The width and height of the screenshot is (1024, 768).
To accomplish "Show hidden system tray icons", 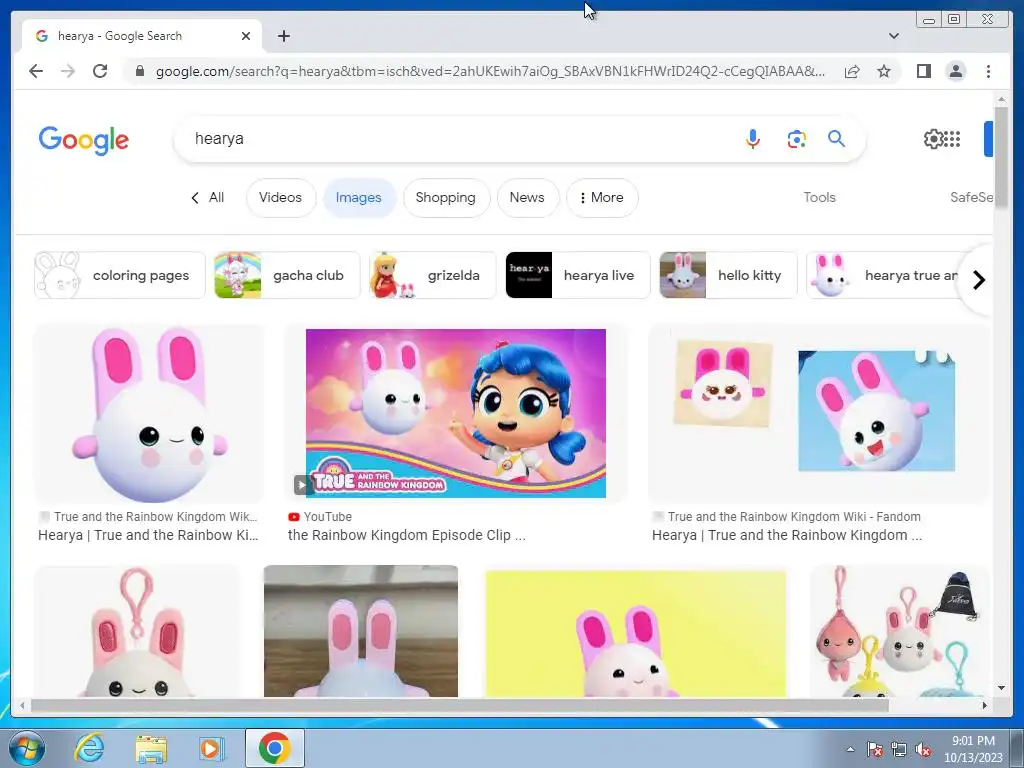I will 850,750.
